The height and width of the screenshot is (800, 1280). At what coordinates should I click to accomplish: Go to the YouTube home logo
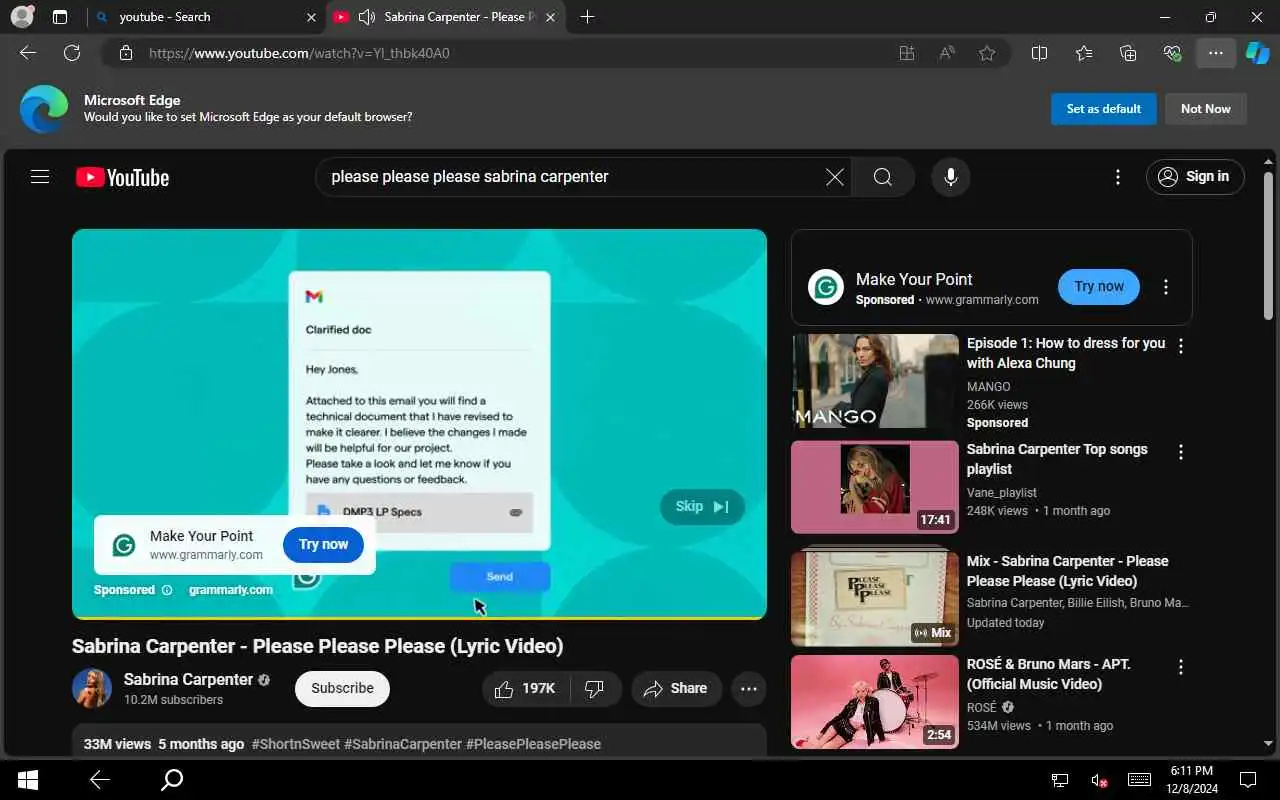[122, 177]
